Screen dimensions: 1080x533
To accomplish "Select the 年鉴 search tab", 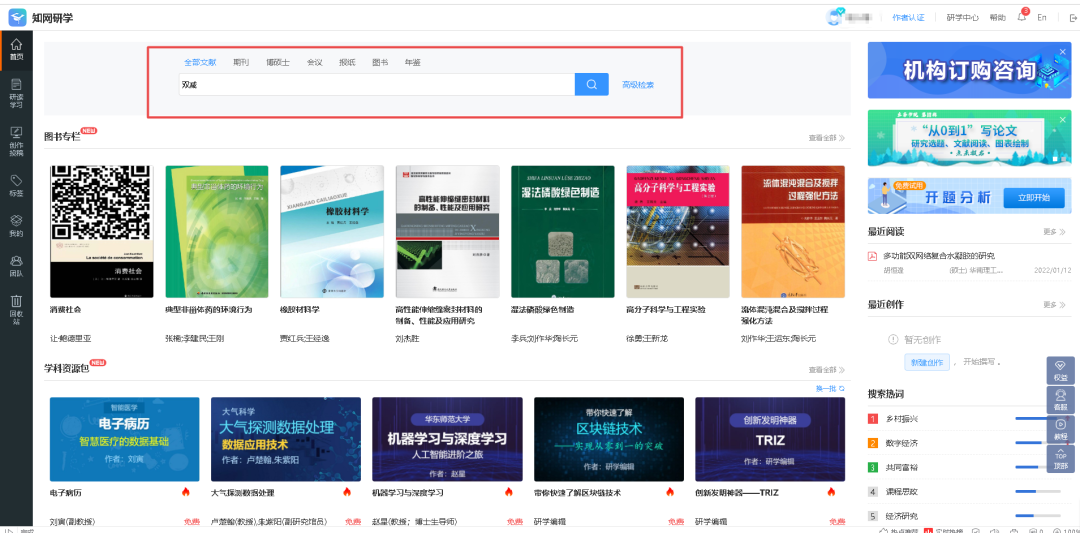I will pyautogui.click(x=413, y=62).
